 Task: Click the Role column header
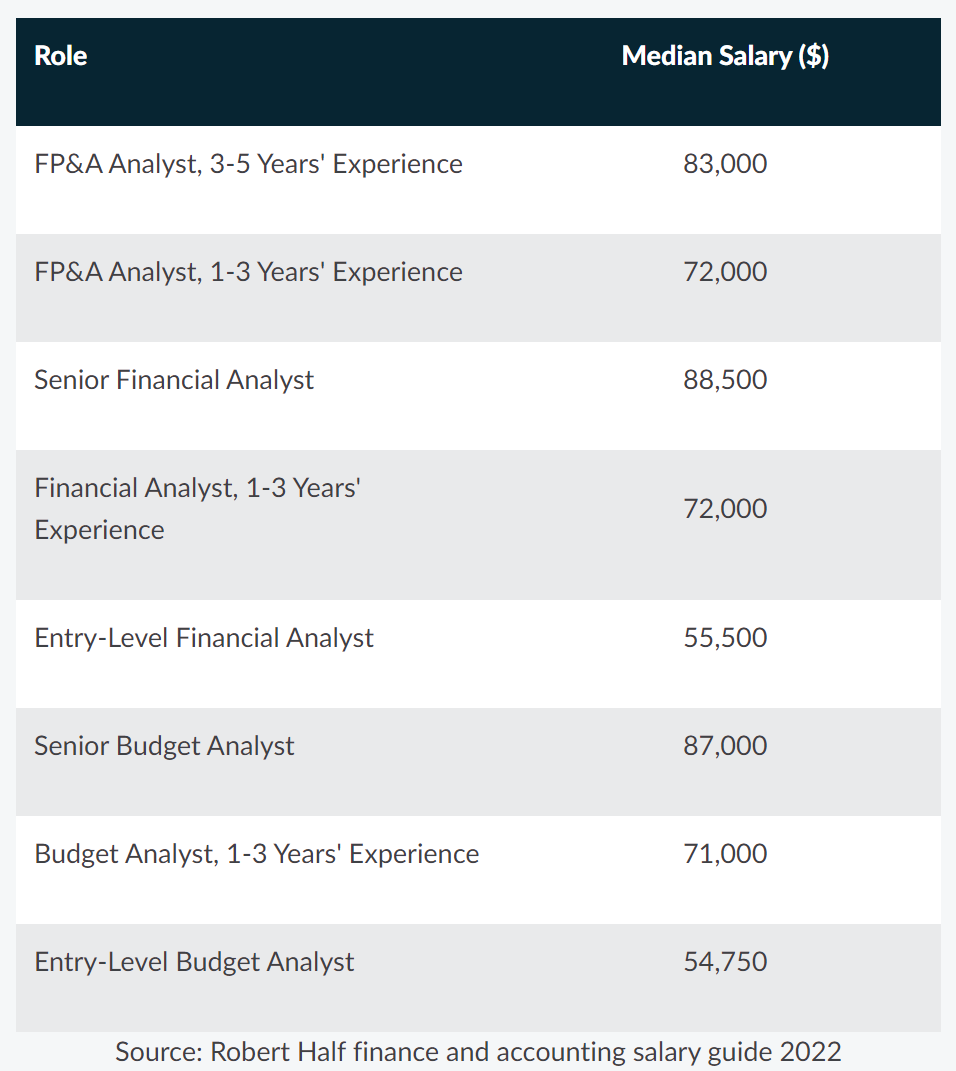61,56
